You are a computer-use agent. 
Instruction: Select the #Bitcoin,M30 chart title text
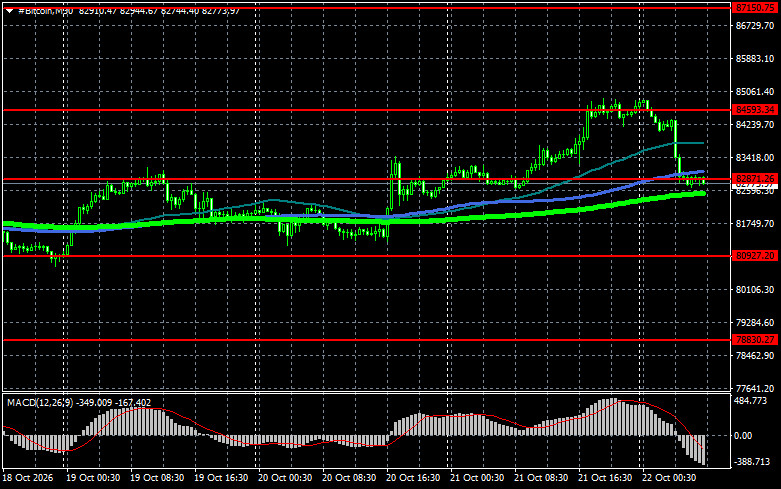(x=46, y=10)
